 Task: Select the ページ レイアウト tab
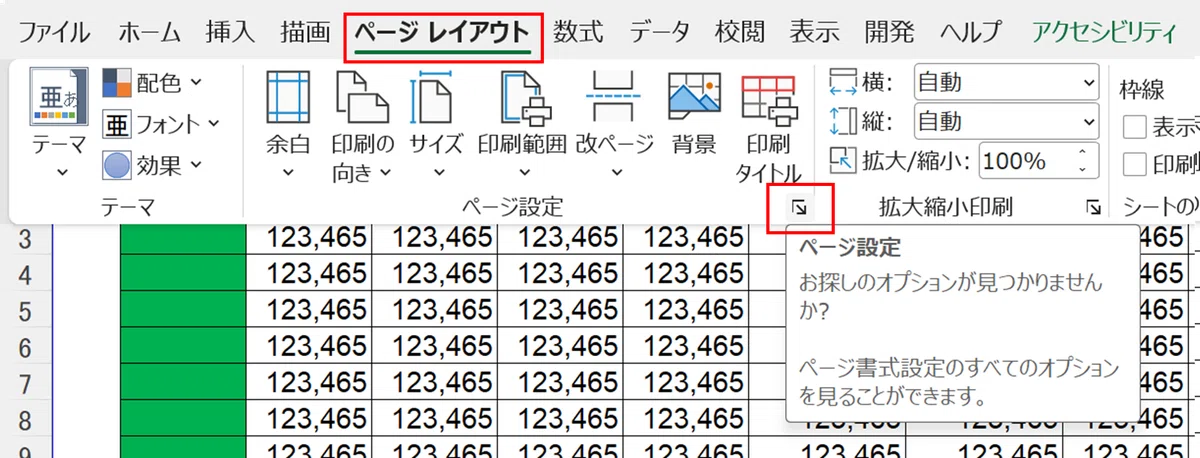coord(442,33)
